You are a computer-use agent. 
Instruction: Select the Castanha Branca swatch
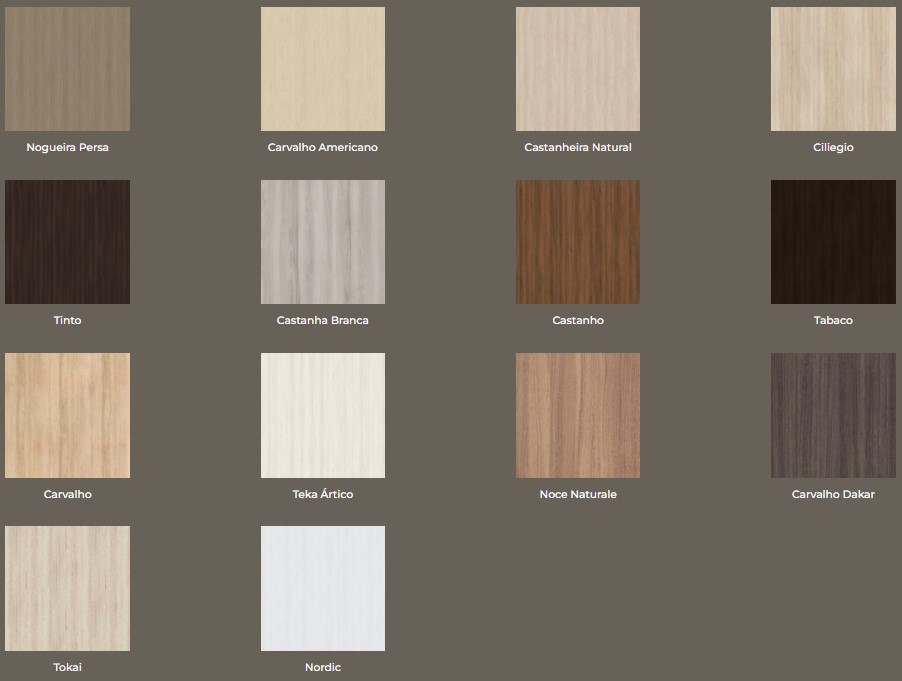coord(322,242)
